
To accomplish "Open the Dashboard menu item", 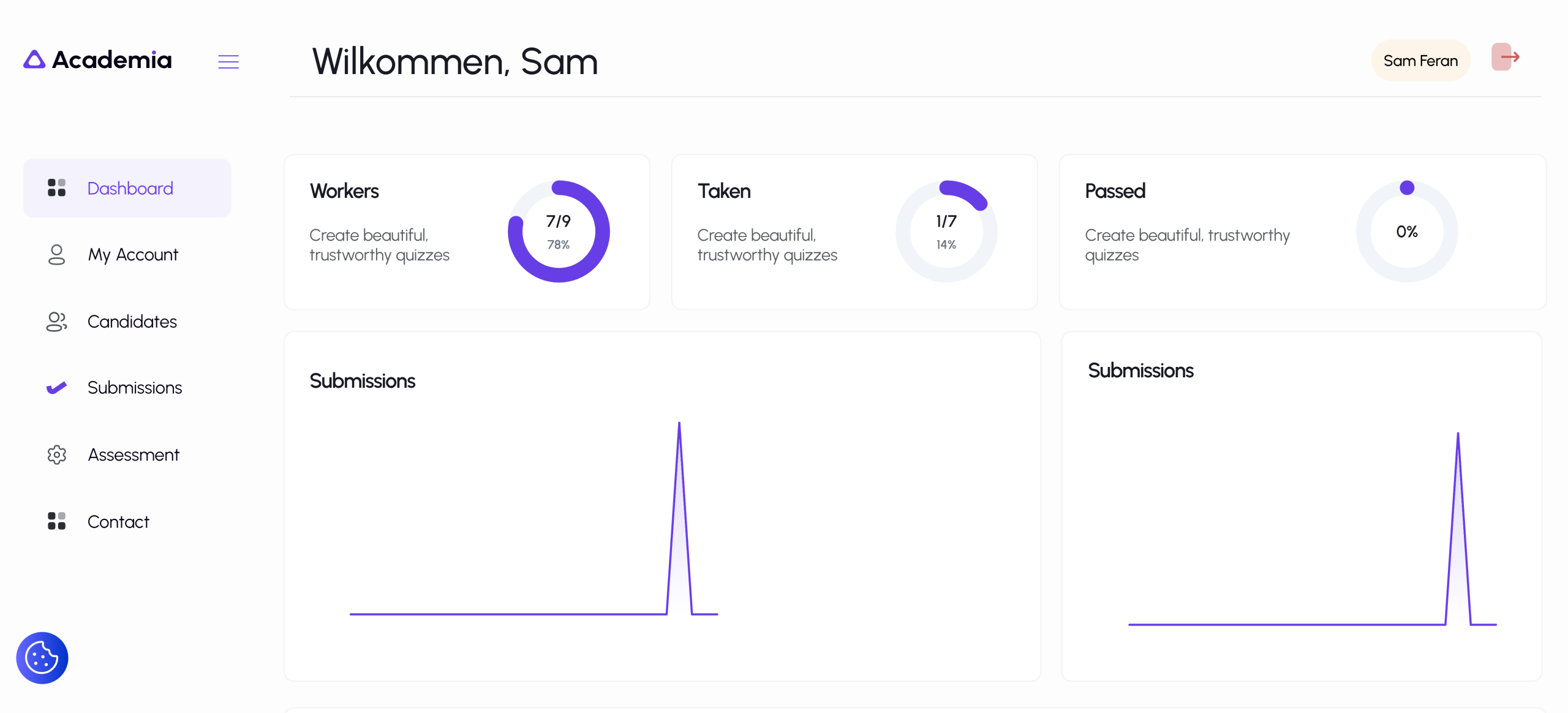I will click(x=130, y=188).
